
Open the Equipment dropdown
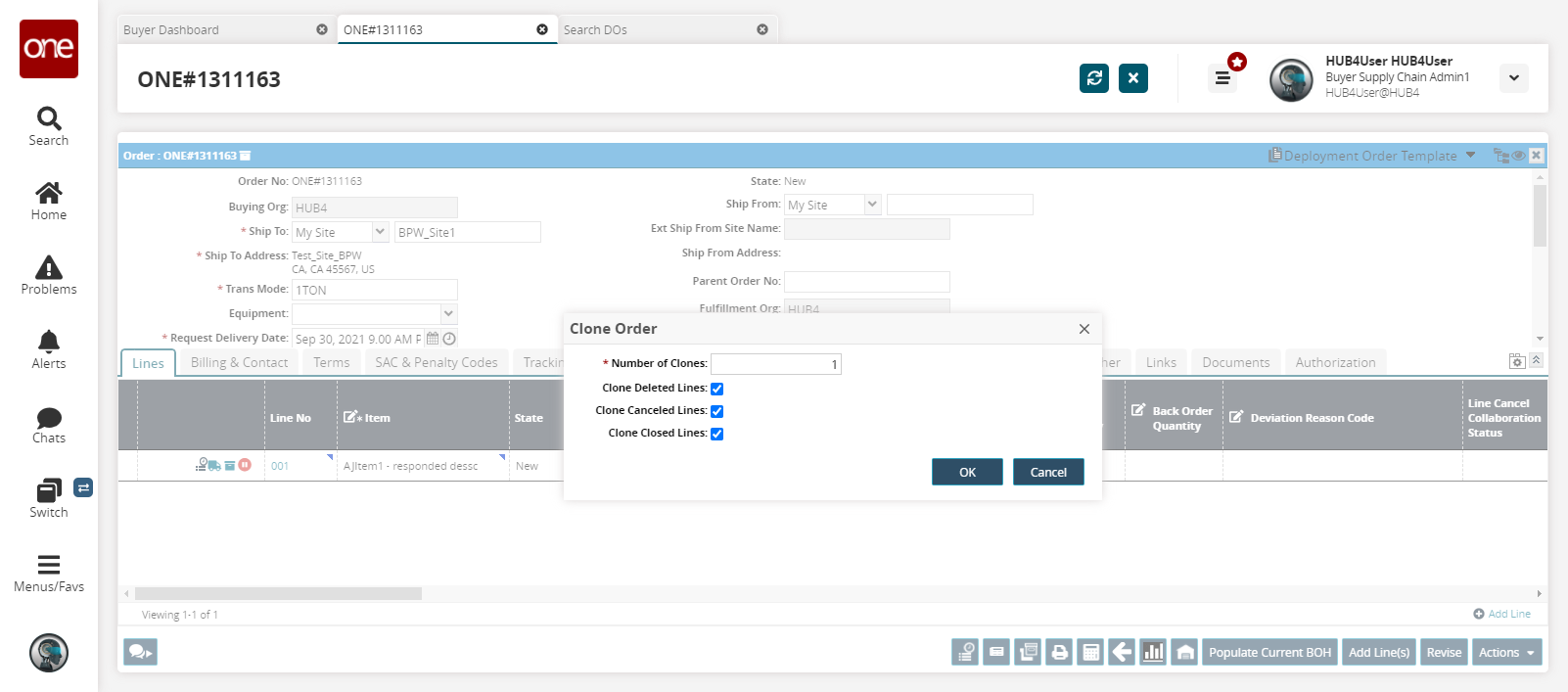(448, 313)
